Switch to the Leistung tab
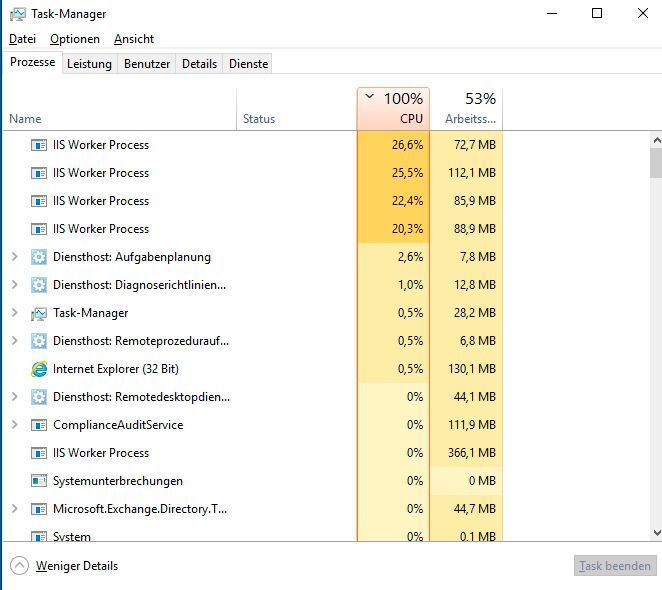Image resolution: width=662 pixels, height=590 pixels. [90, 64]
